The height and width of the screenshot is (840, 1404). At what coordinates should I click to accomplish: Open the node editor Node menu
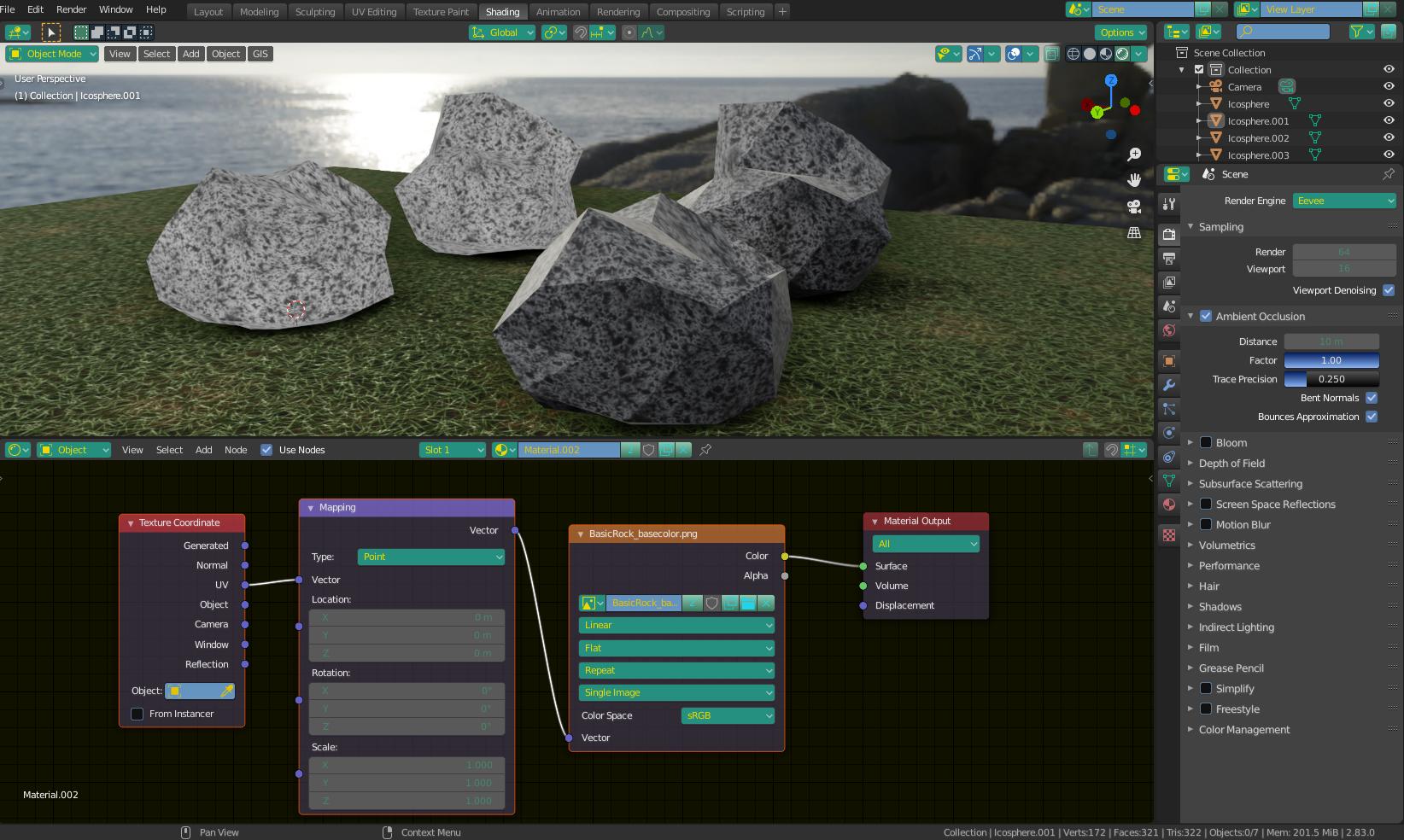click(236, 450)
